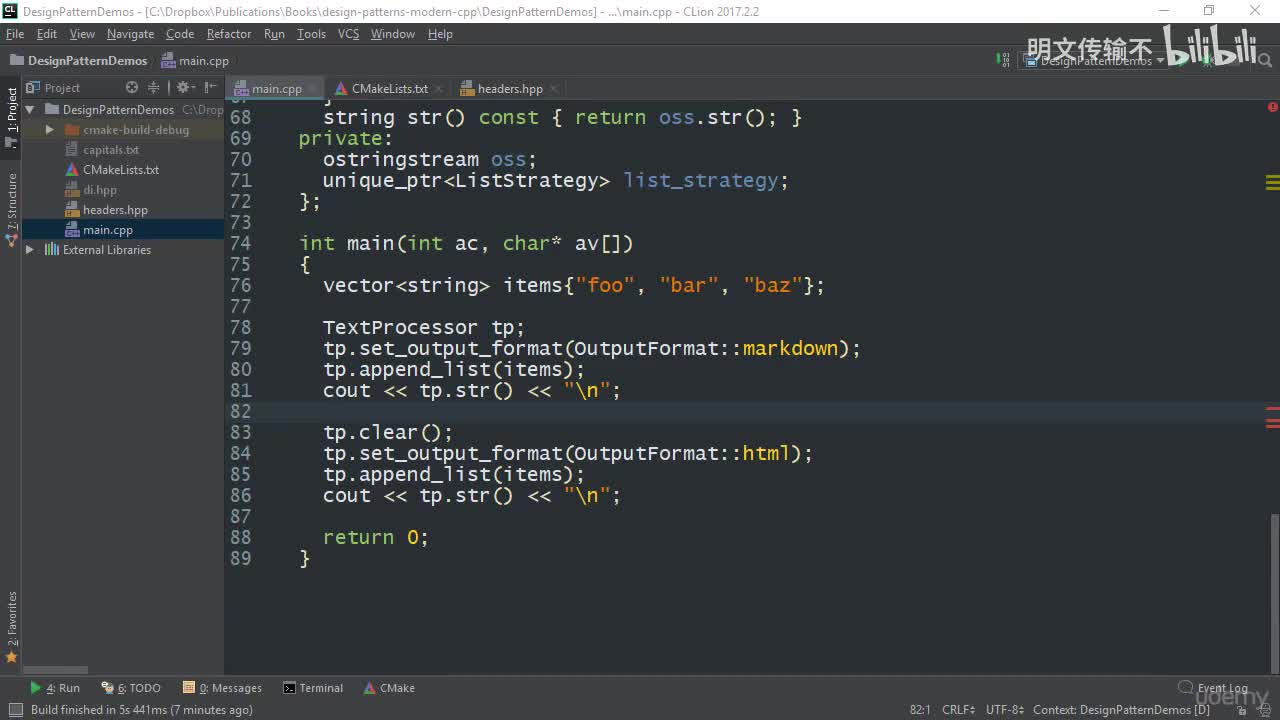Click the 82:1 cursor position indicator
Screen dimensions: 1280x720
pos(920,710)
